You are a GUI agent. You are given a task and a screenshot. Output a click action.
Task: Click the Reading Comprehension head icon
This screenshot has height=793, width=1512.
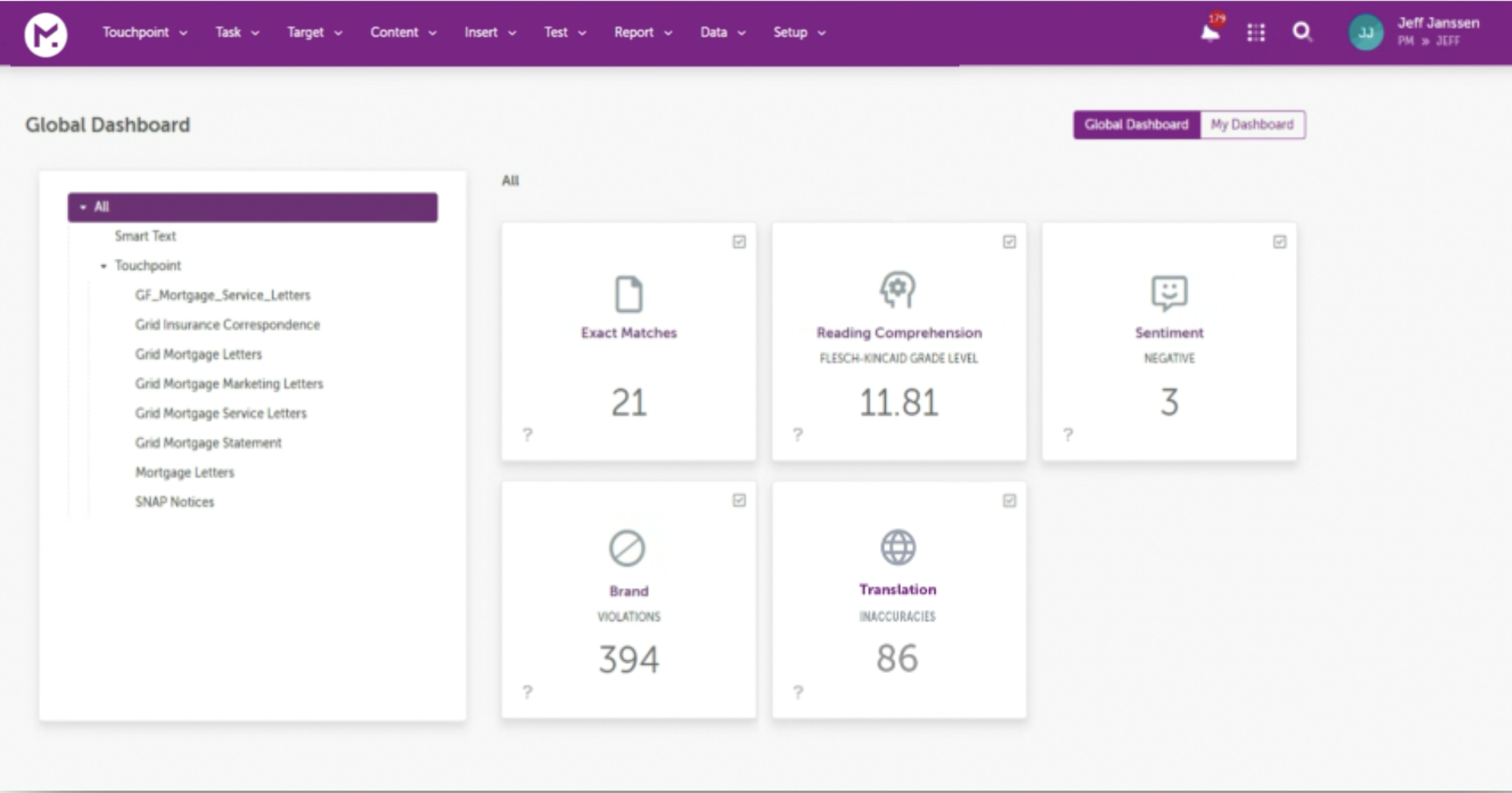[898, 290]
